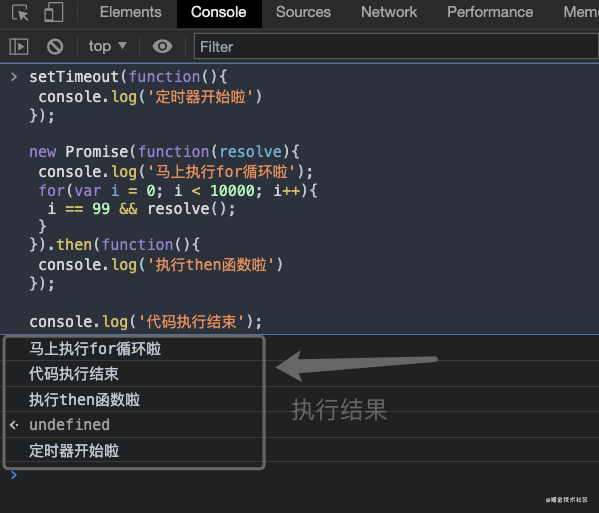Select the log line 代码执行结束

74,374
